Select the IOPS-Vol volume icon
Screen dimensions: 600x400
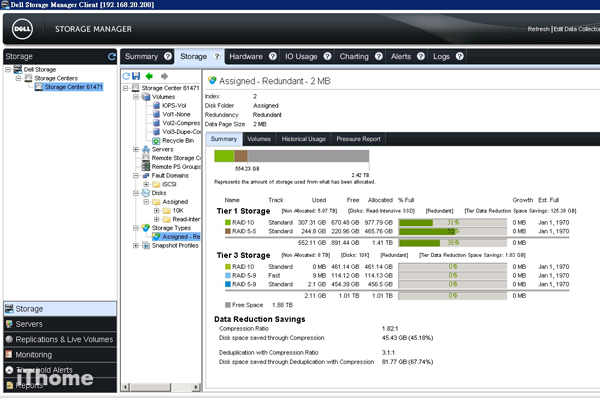(x=156, y=105)
